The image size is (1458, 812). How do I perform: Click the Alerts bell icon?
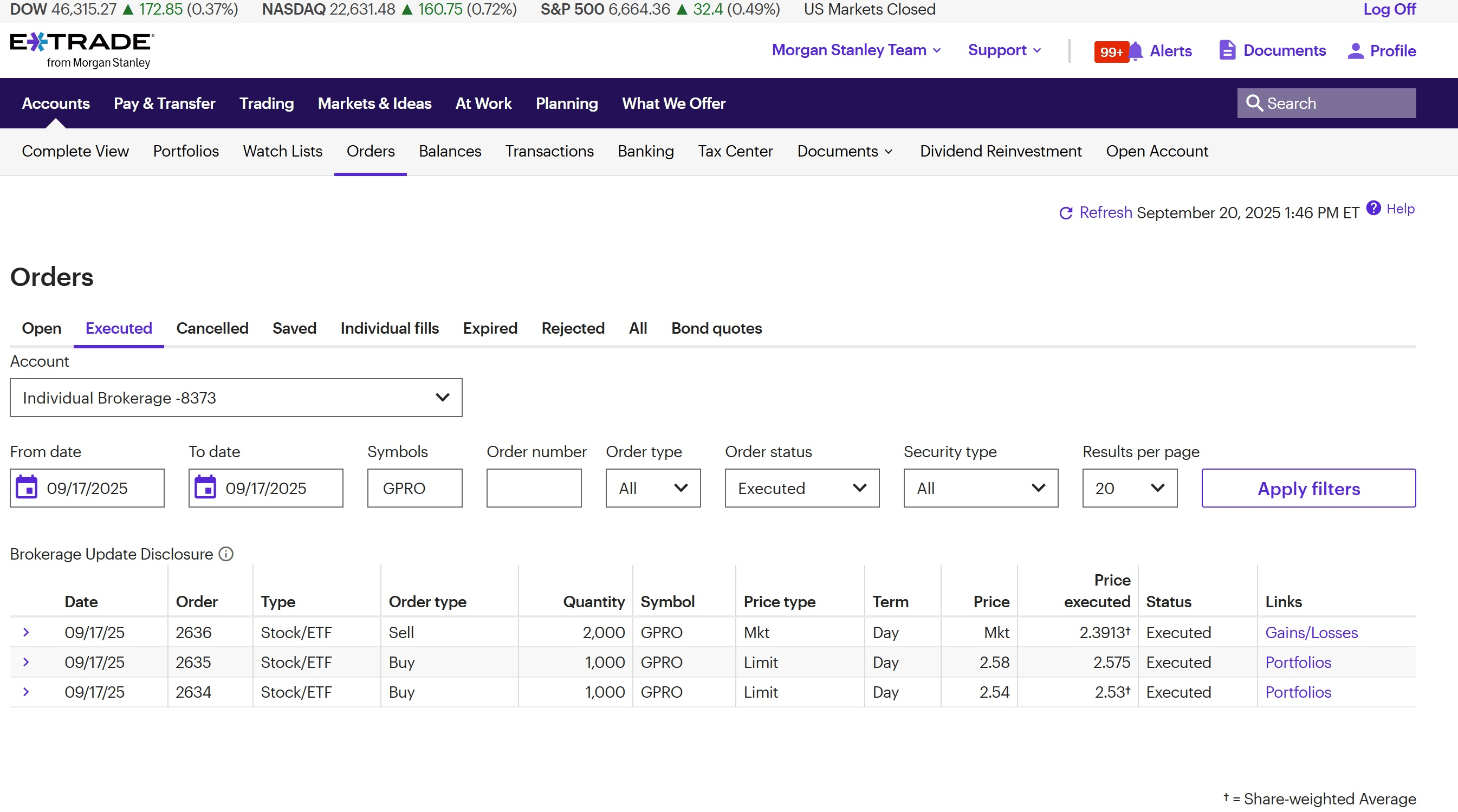(1136, 51)
